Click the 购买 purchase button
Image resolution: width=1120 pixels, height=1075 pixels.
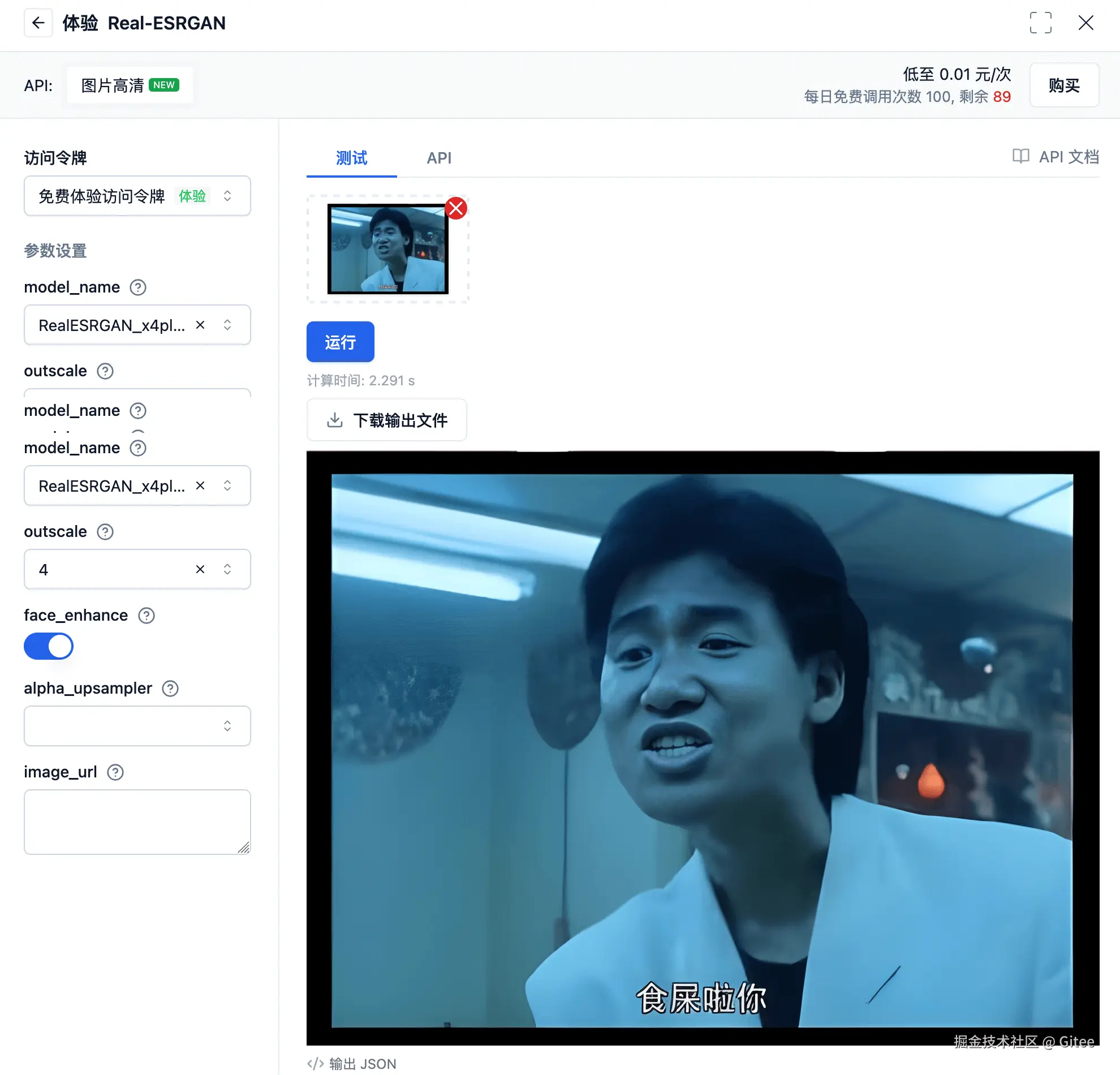click(1064, 85)
